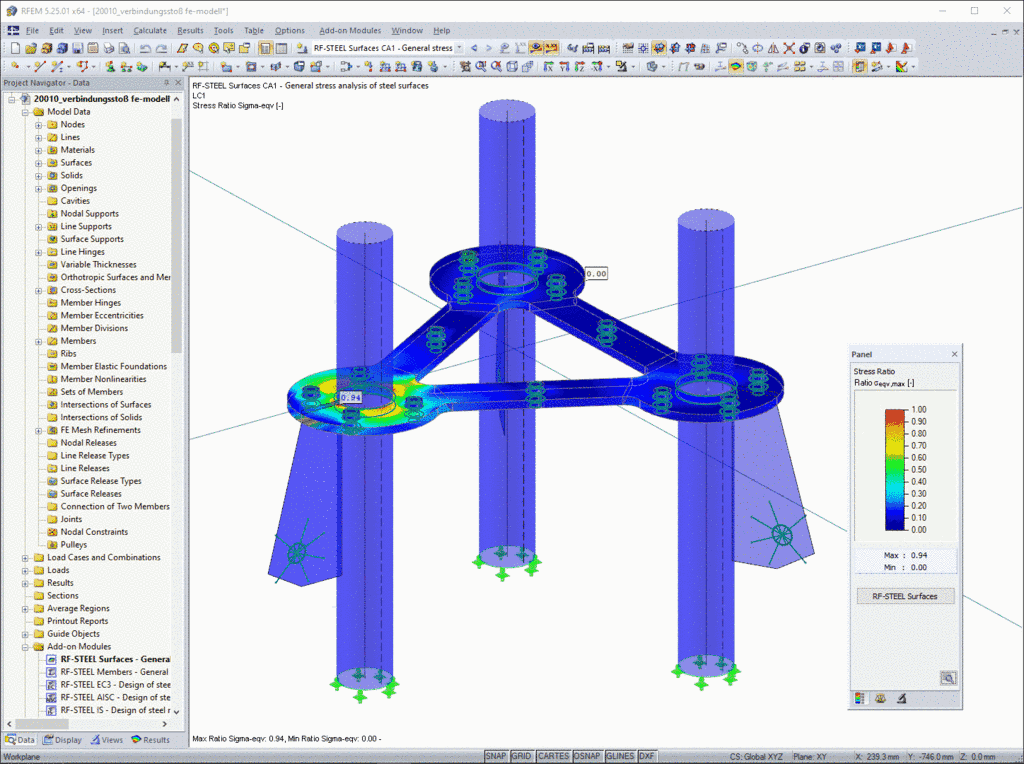
Task: Open the File menu
Action: pos(32,31)
